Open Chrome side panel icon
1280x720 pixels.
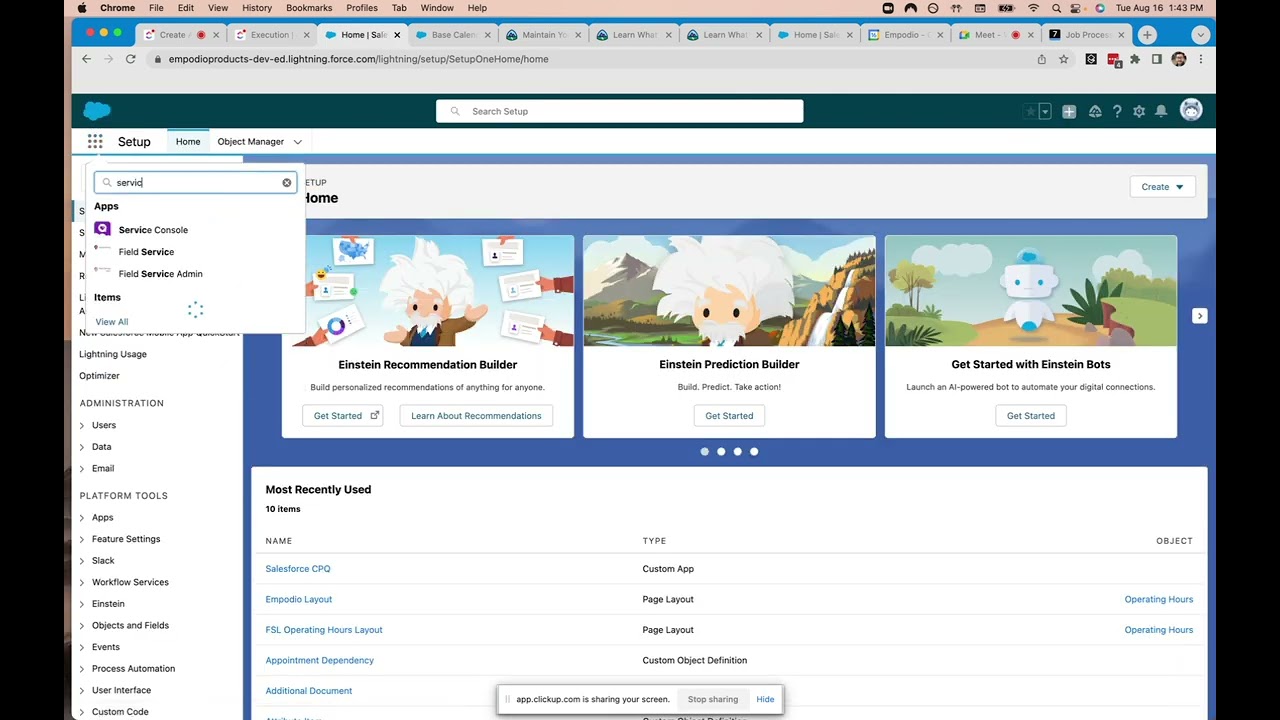tap(1157, 59)
